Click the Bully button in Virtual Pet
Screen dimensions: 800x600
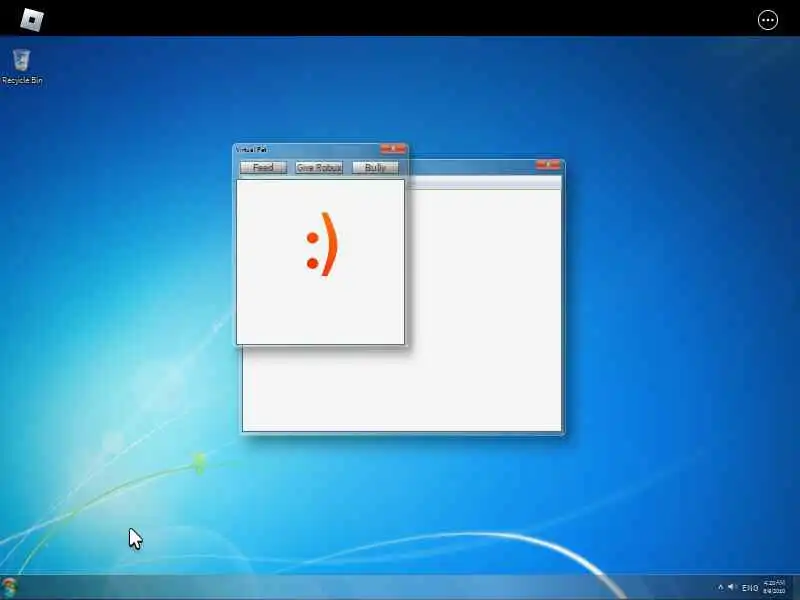pyautogui.click(x=376, y=167)
